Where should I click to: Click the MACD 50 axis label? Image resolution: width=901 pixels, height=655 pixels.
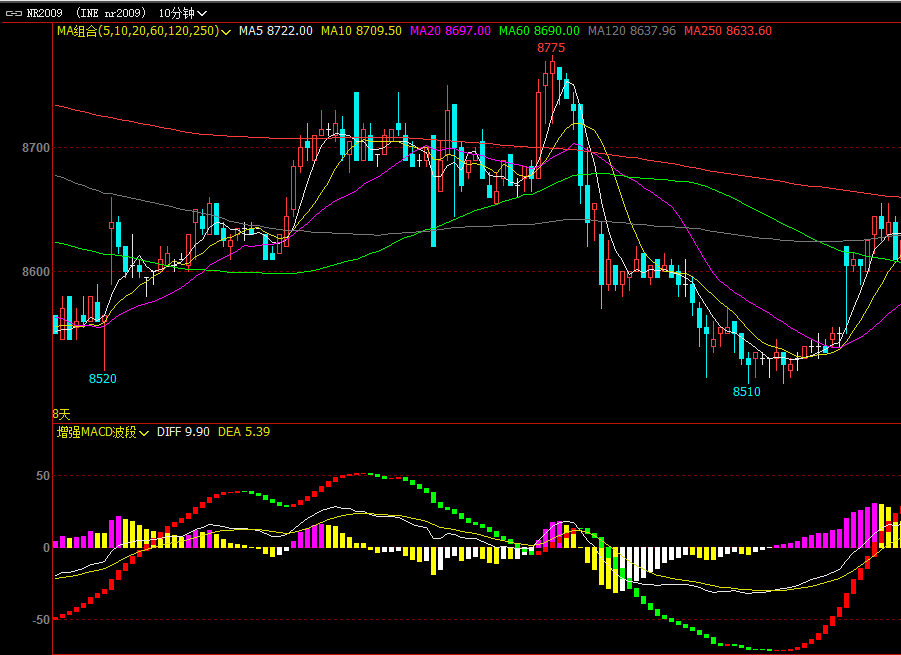(43, 476)
